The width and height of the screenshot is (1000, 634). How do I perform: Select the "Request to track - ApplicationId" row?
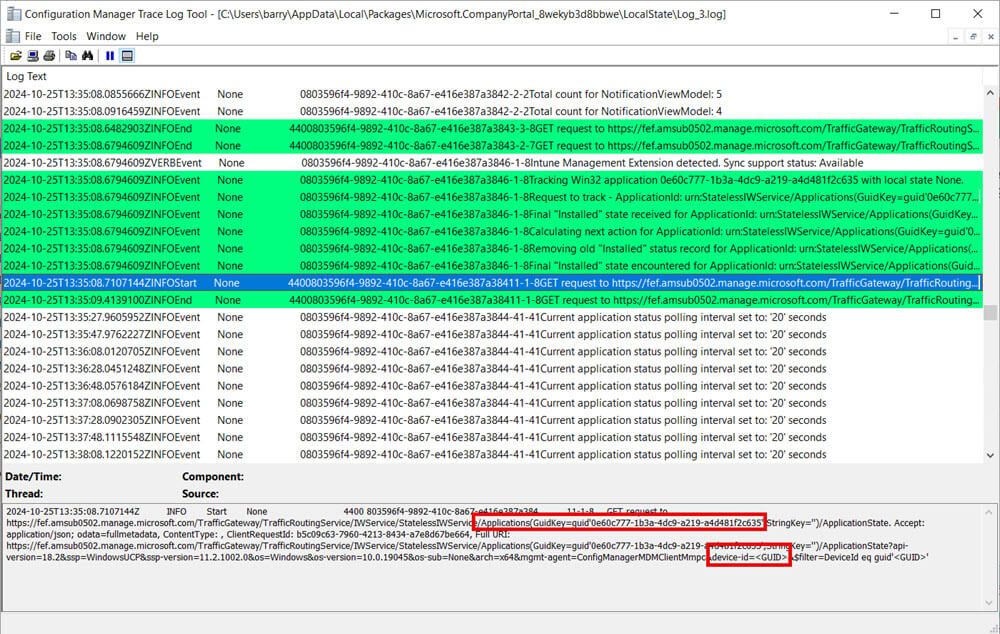[492, 198]
